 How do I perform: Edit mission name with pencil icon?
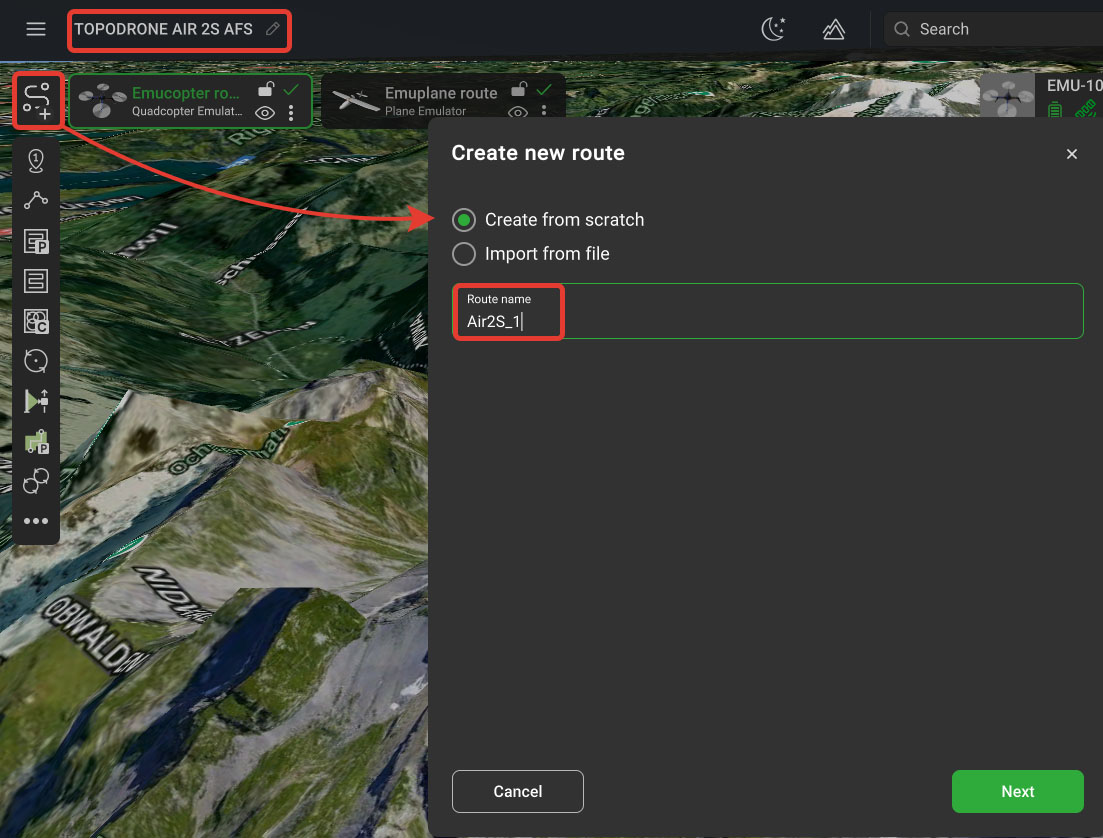click(273, 29)
